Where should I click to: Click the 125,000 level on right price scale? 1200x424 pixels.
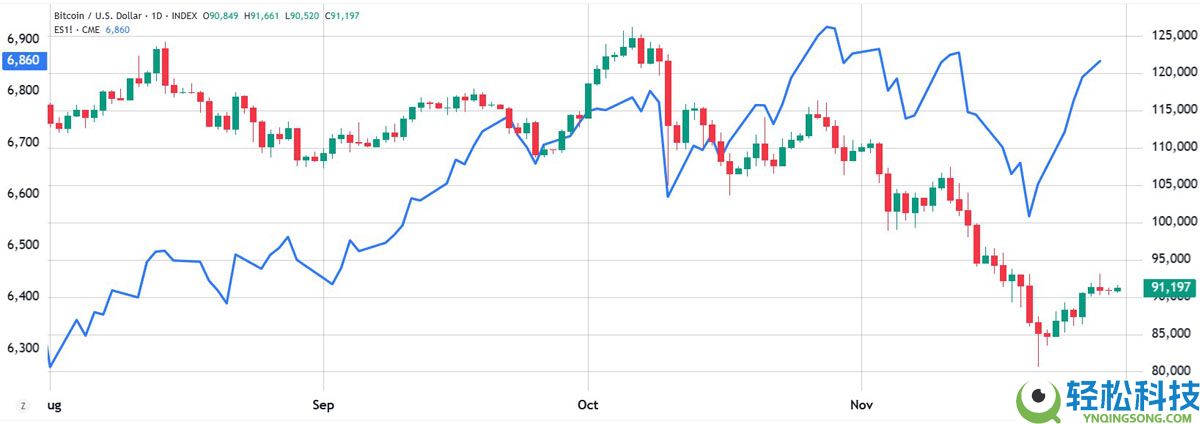[x=1174, y=36]
